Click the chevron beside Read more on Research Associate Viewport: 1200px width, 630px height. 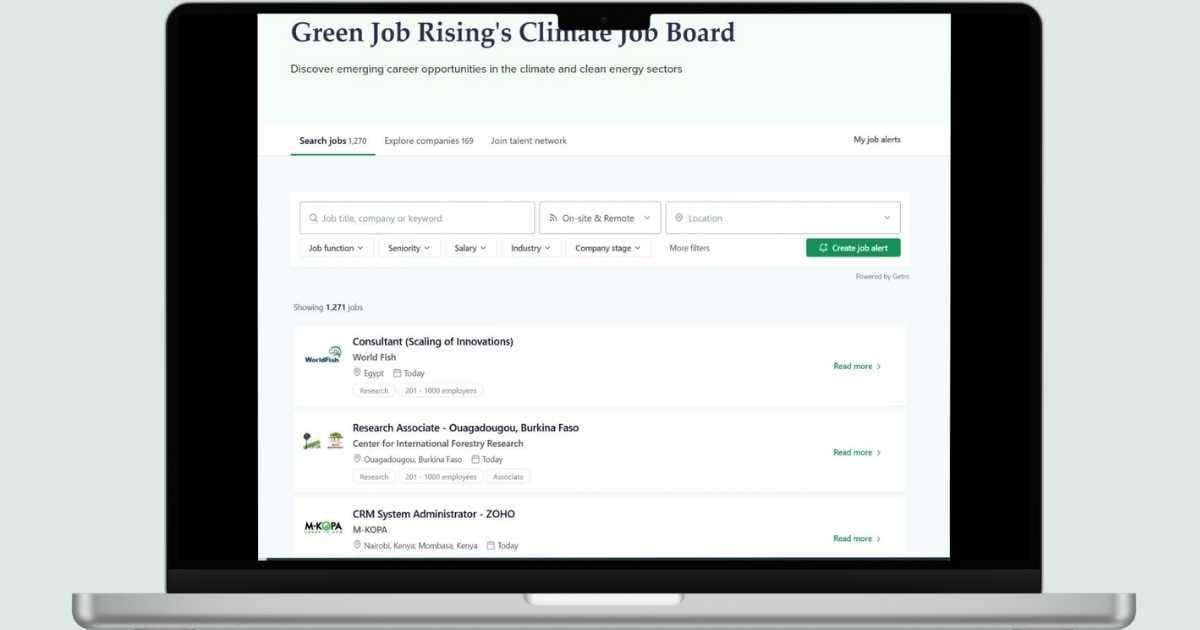coord(879,452)
